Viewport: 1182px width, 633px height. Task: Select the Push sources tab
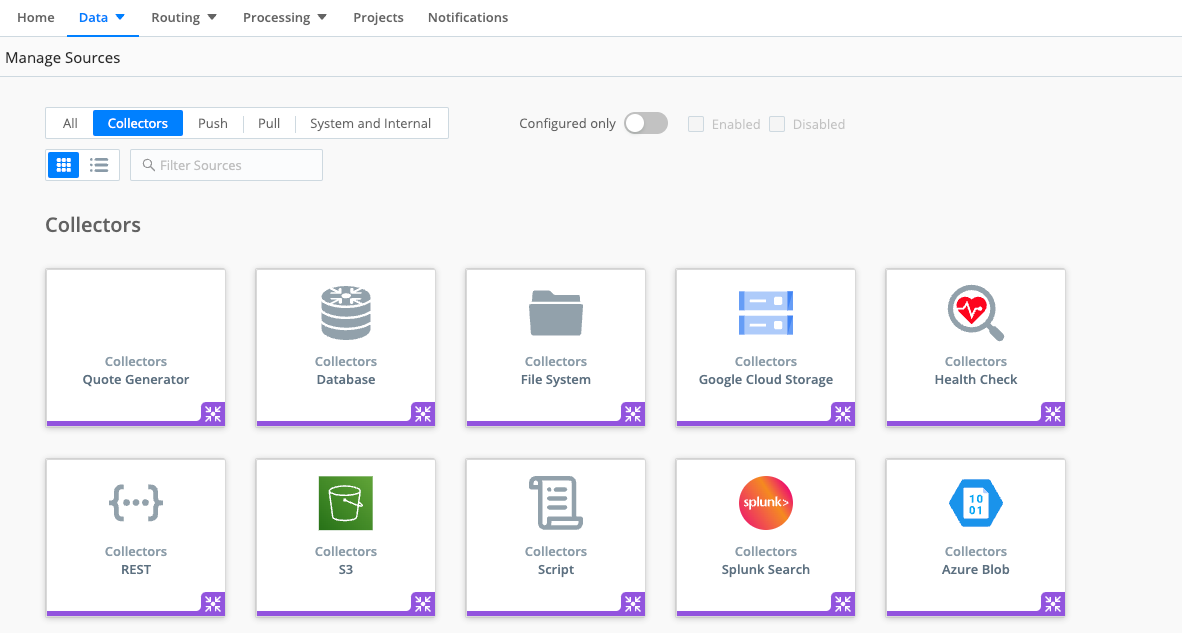click(x=213, y=124)
